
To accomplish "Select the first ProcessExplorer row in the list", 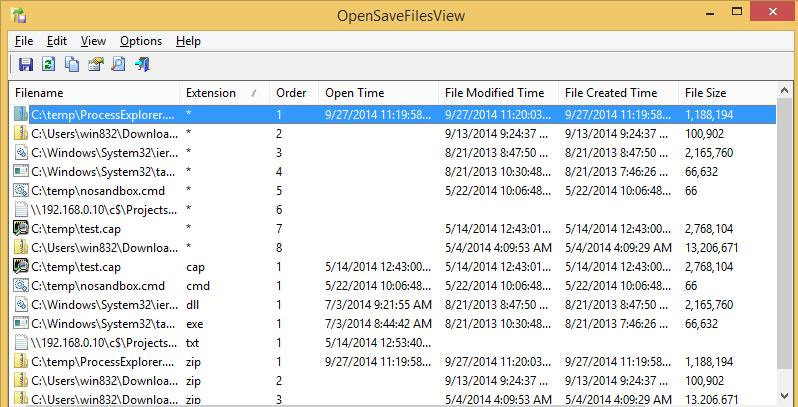I will (x=102, y=115).
